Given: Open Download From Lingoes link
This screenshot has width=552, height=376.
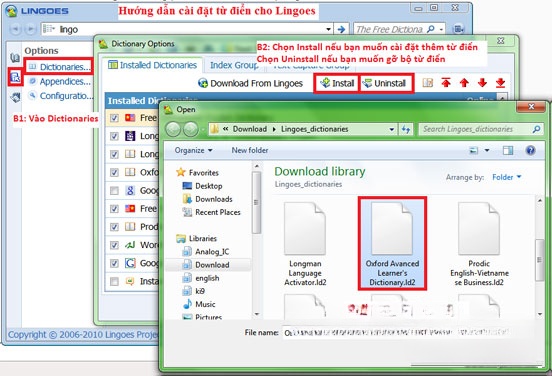Looking at the screenshot, I should (250, 83).
